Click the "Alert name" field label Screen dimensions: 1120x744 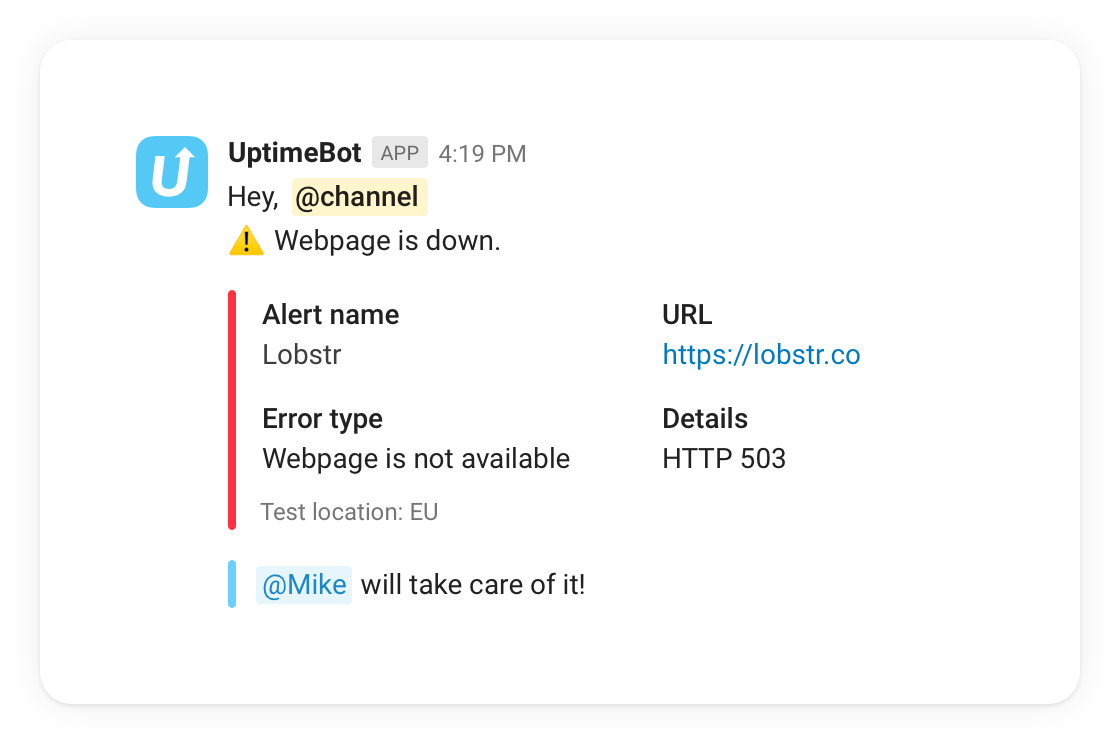(330, 315)
